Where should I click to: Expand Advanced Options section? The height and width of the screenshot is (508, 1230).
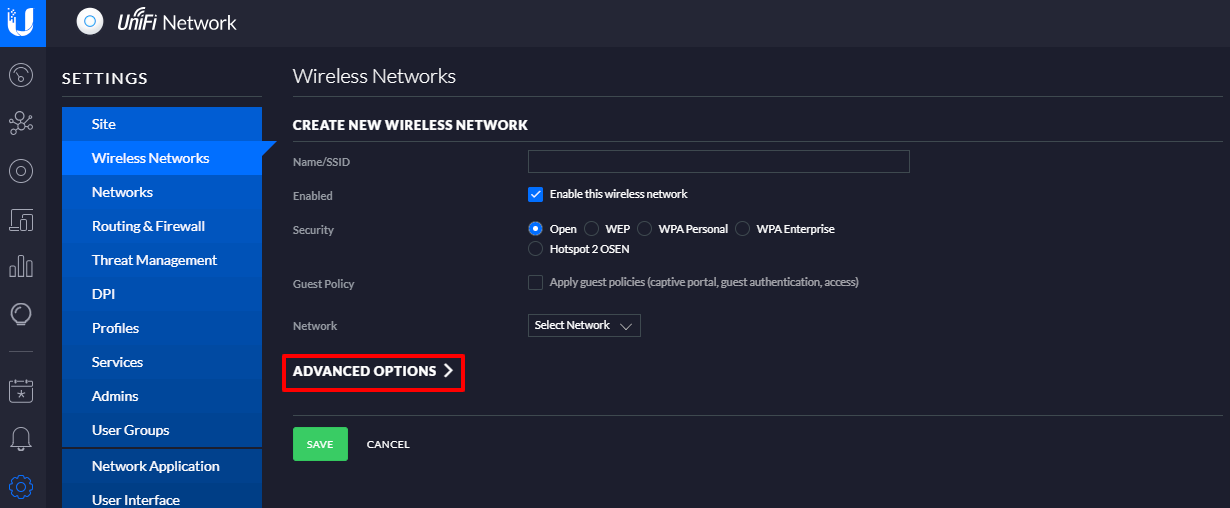(x=373, y=371)
